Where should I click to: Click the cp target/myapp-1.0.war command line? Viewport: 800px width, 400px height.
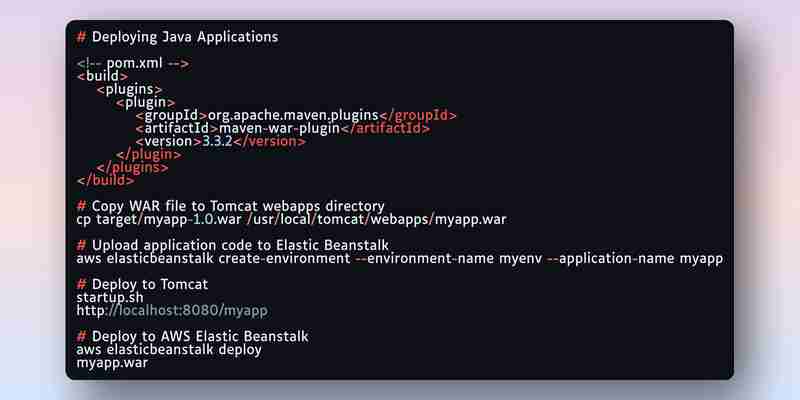click(x=291, y=220)
